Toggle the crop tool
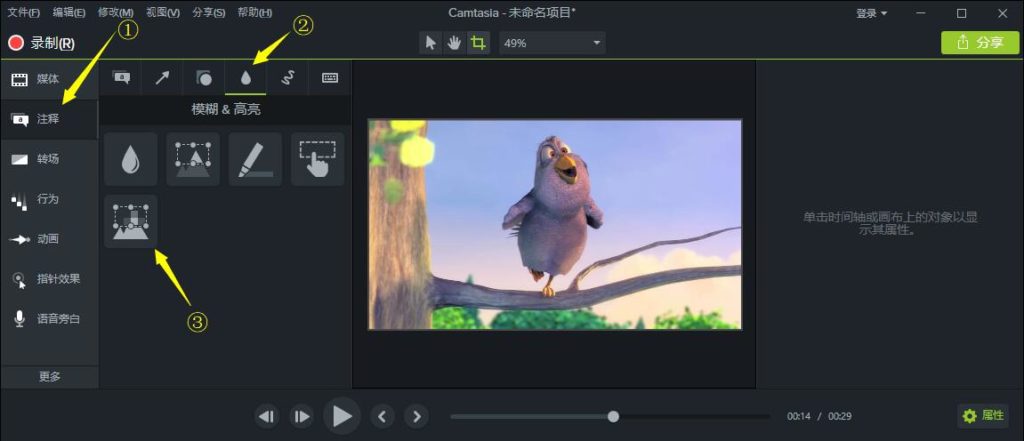 (x=478, y=43)
